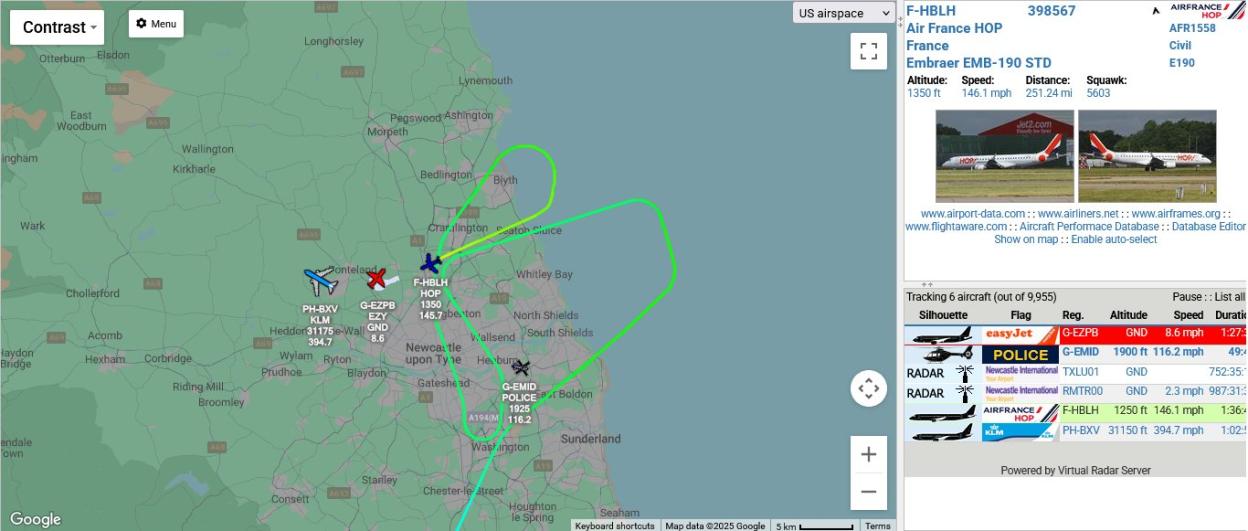Select the F-HBLH aircraft marker on map
The width and height of the screenshot is (1248, 531).
point(431,263)
